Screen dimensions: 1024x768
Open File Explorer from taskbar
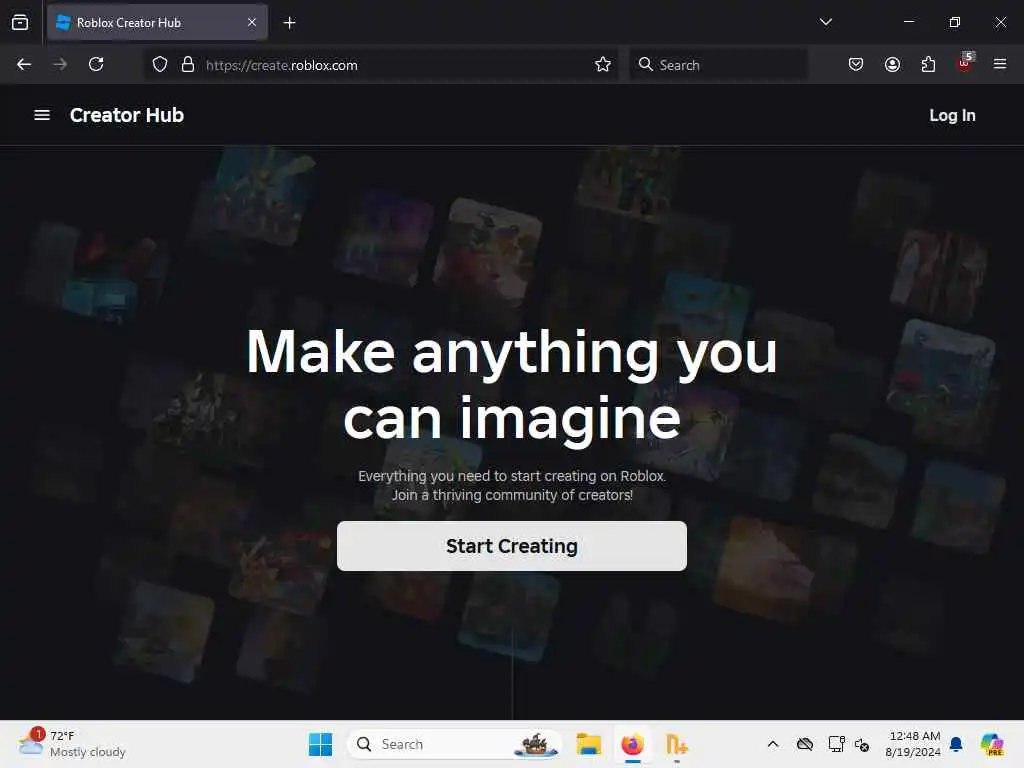(x=588, y=744)
